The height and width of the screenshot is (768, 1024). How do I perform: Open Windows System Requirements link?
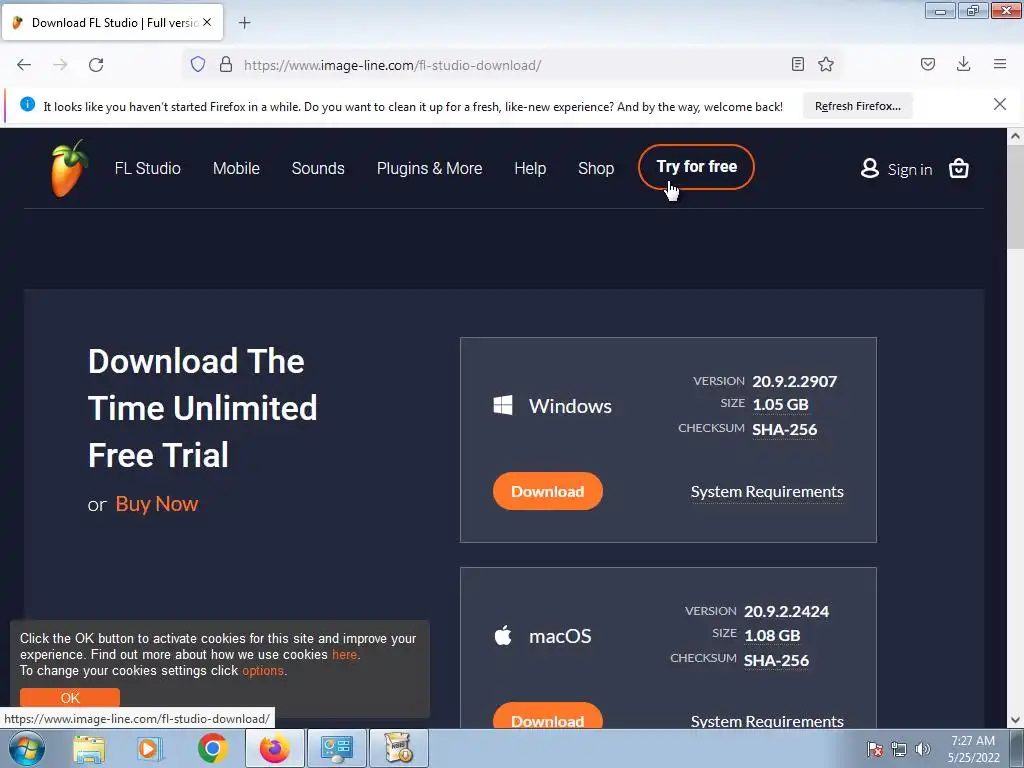tap(767, 492)
